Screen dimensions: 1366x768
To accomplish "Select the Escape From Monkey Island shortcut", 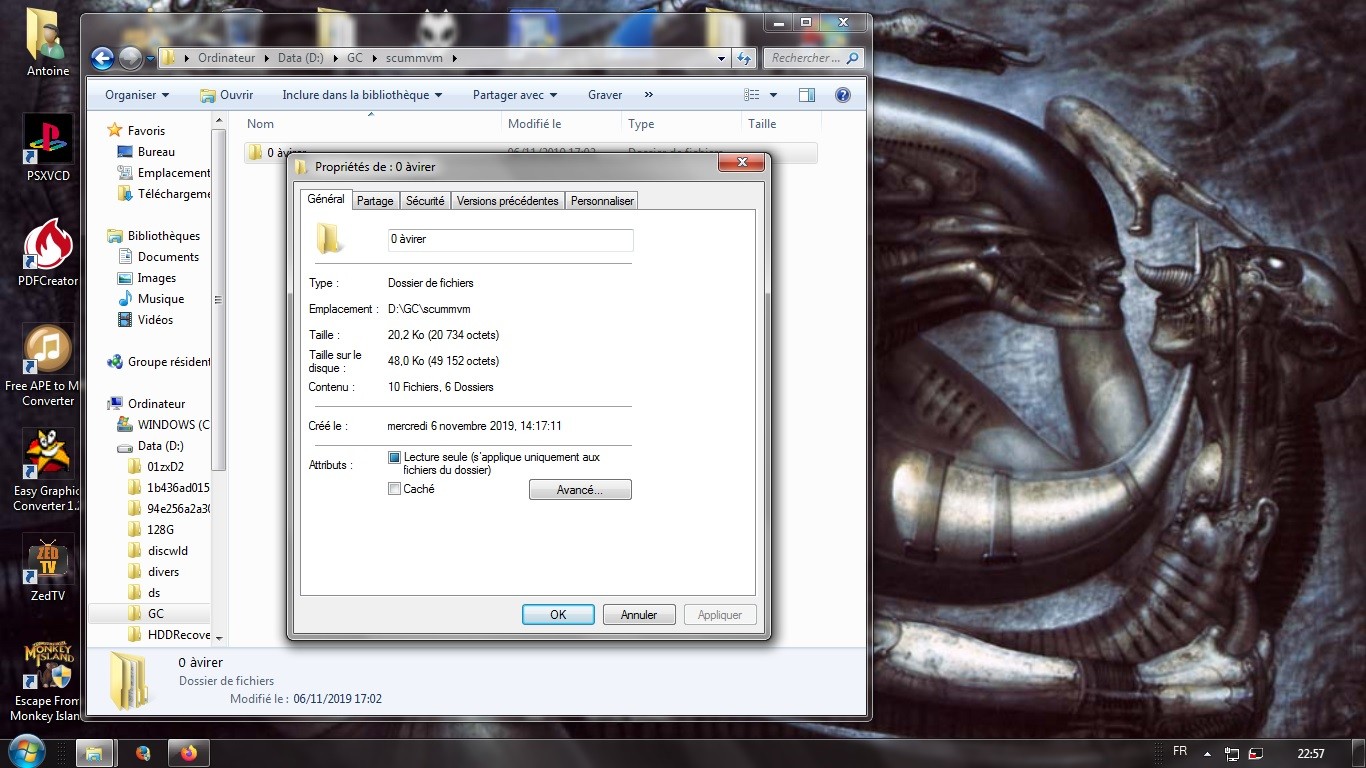I will click(x=47, y=680).
